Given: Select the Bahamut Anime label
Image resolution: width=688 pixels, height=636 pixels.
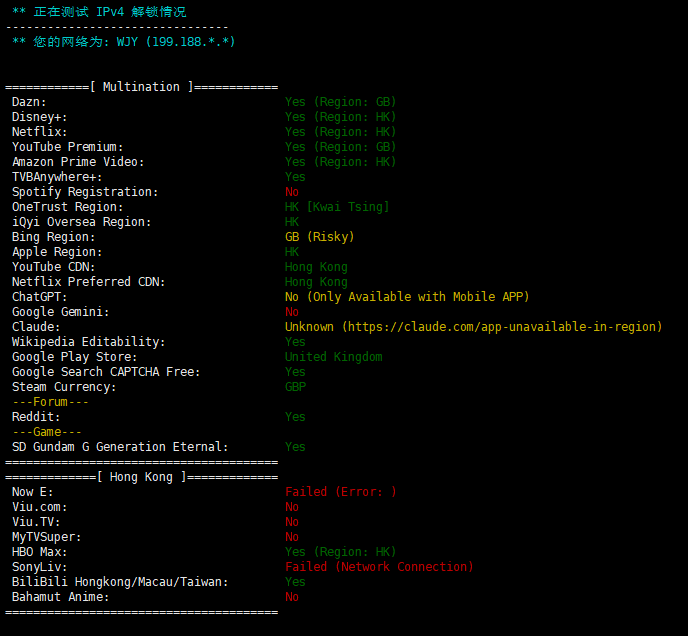Looking at the screenshot, I should [61, 597].
